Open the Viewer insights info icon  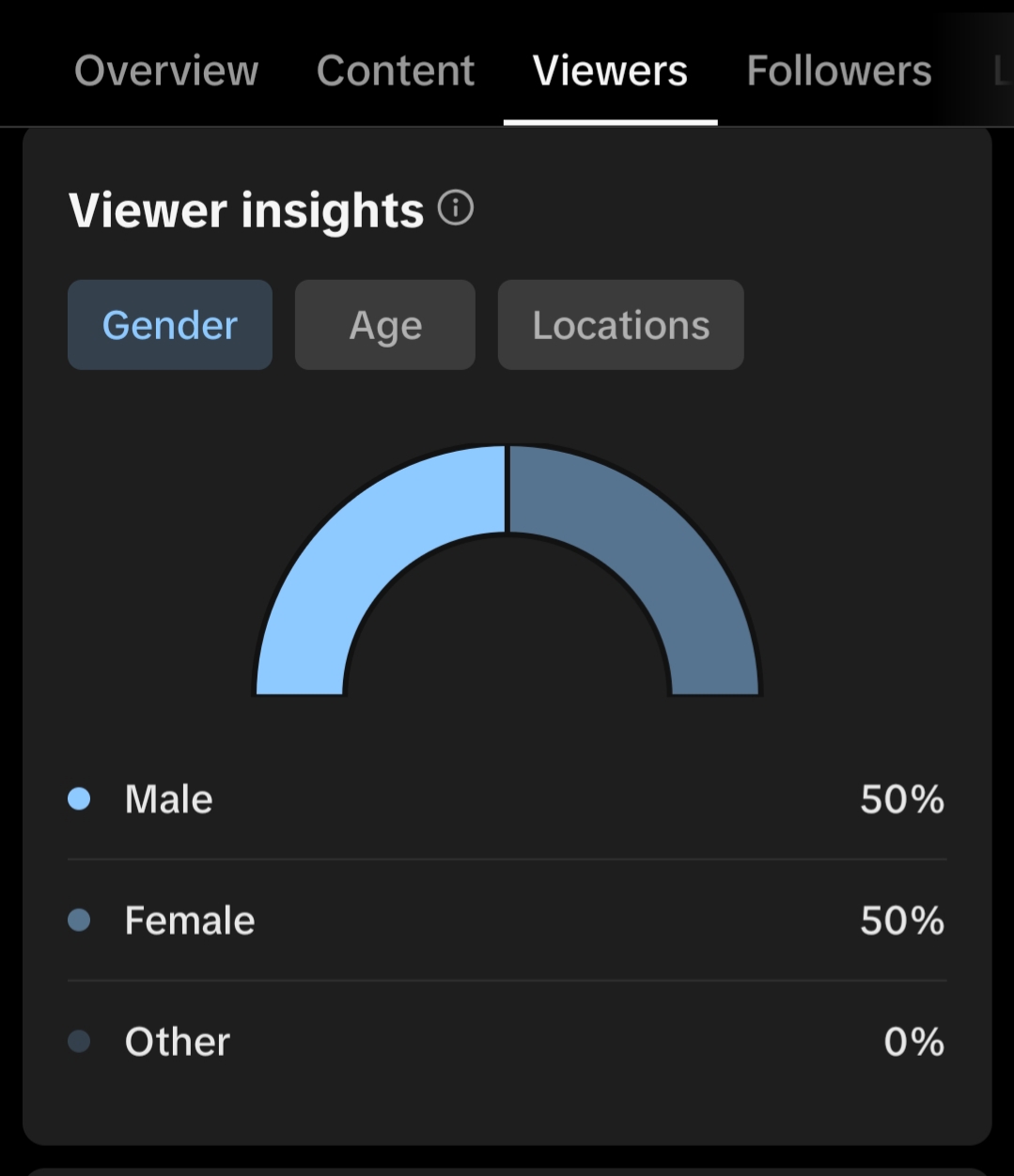click(x=456, y=208)
